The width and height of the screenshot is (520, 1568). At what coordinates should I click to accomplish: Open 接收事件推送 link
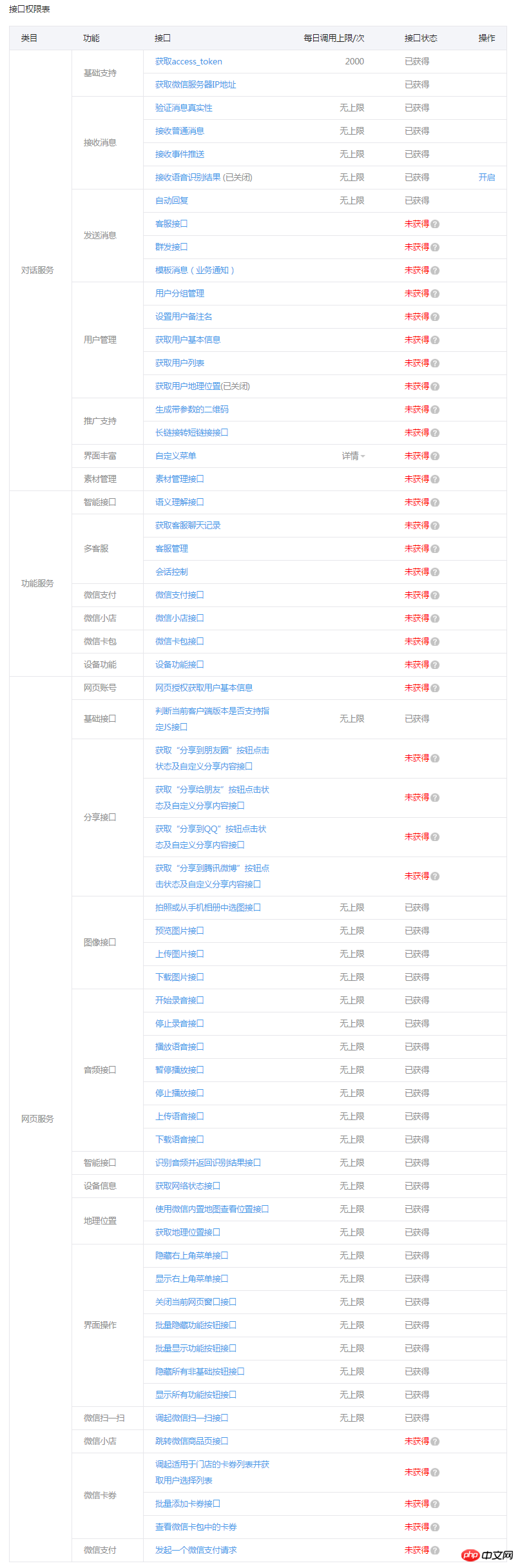180,154
